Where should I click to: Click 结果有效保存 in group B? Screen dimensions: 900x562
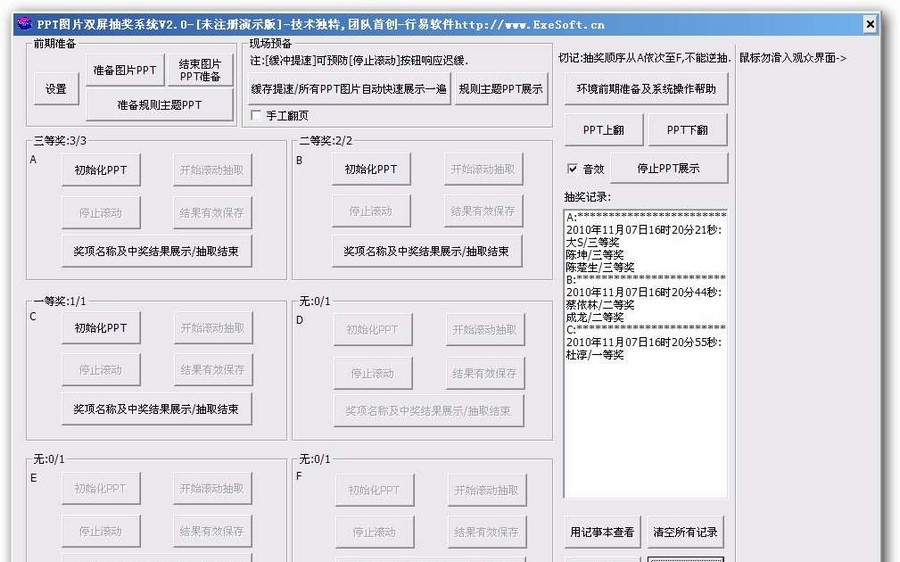click(x=483, y=211)
